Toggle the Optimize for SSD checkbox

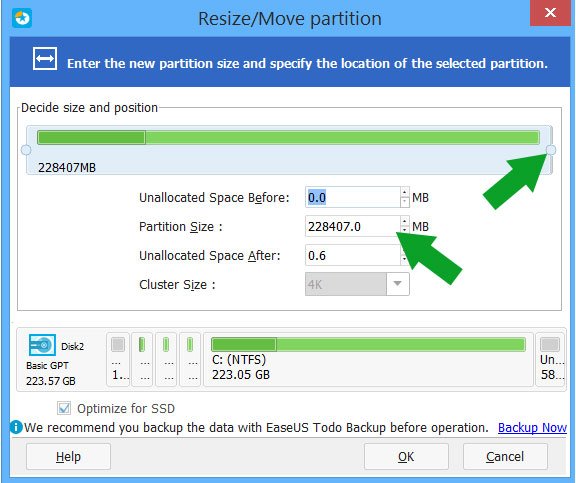tap(64, 408)
